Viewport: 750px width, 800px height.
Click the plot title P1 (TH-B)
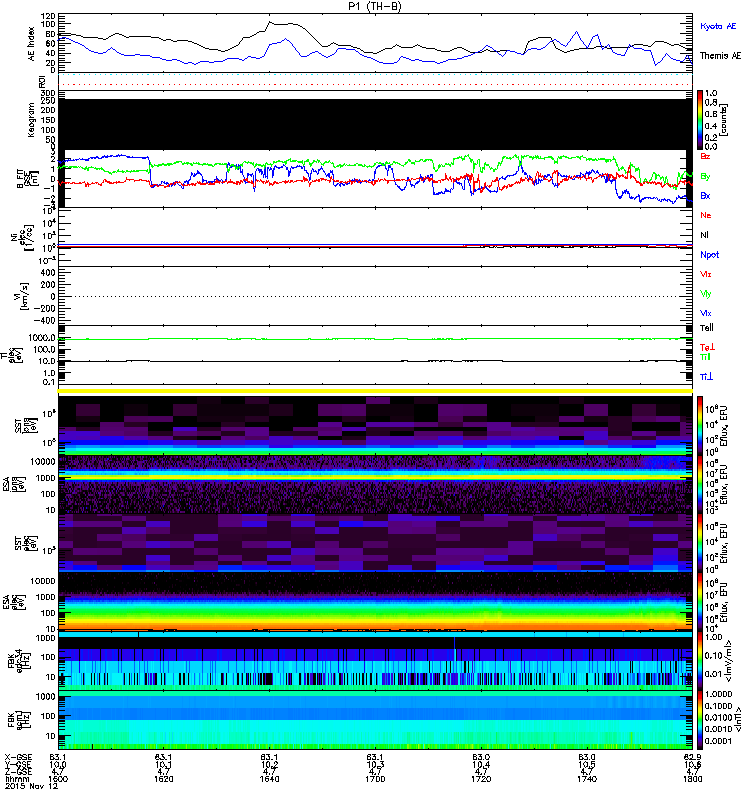pos(374,6)
